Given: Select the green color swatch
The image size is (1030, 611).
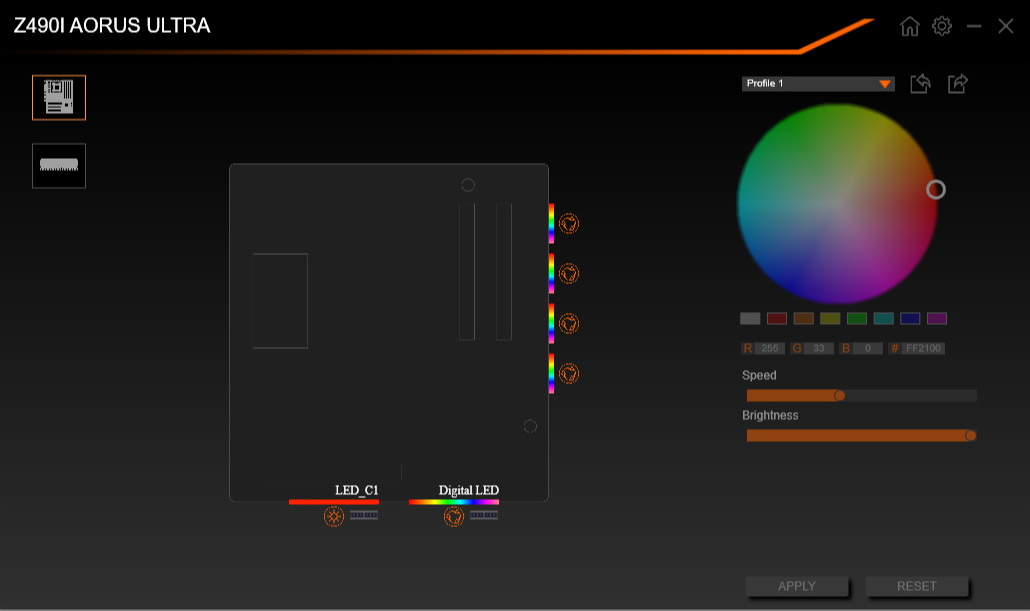Looking at the screenshot, I should click(x=856, y=318).
